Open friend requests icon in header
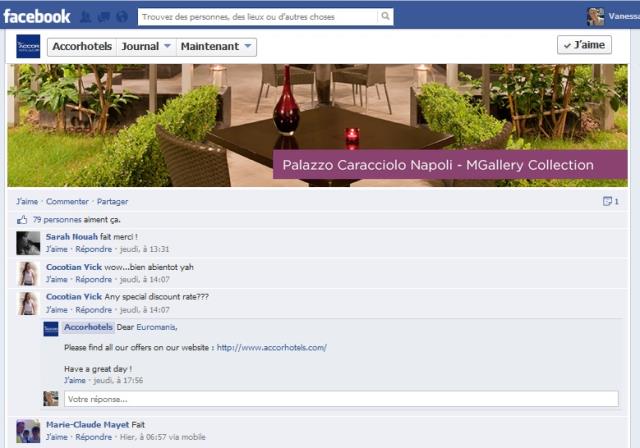 click(x=86, y=16)
